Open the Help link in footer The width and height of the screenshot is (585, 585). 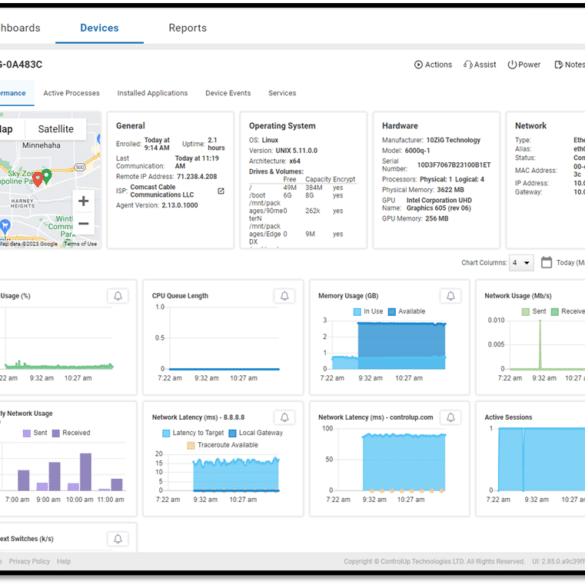[x=64, y=561]
